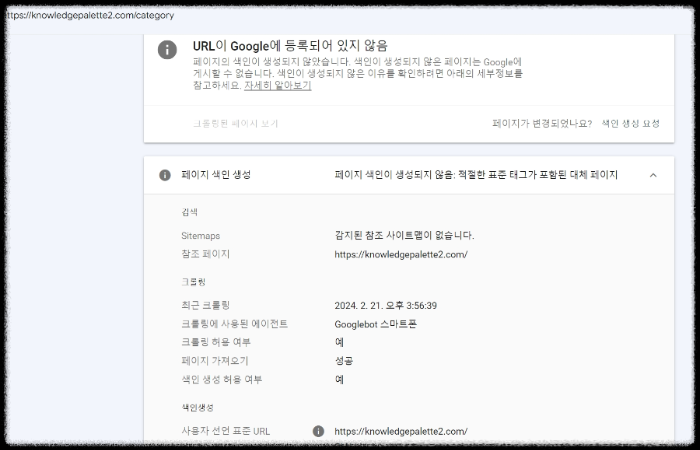700x450 pixels.
Task: Click the 색인 생성 허용 여부 label
Action: click(221, 379)
